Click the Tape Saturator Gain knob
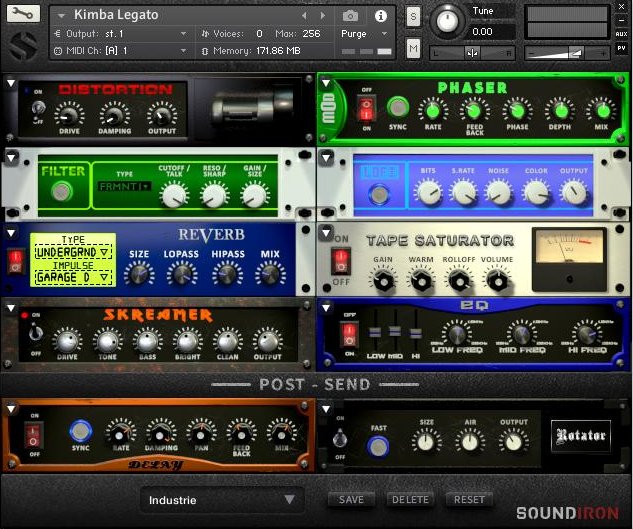 (383, 280)
